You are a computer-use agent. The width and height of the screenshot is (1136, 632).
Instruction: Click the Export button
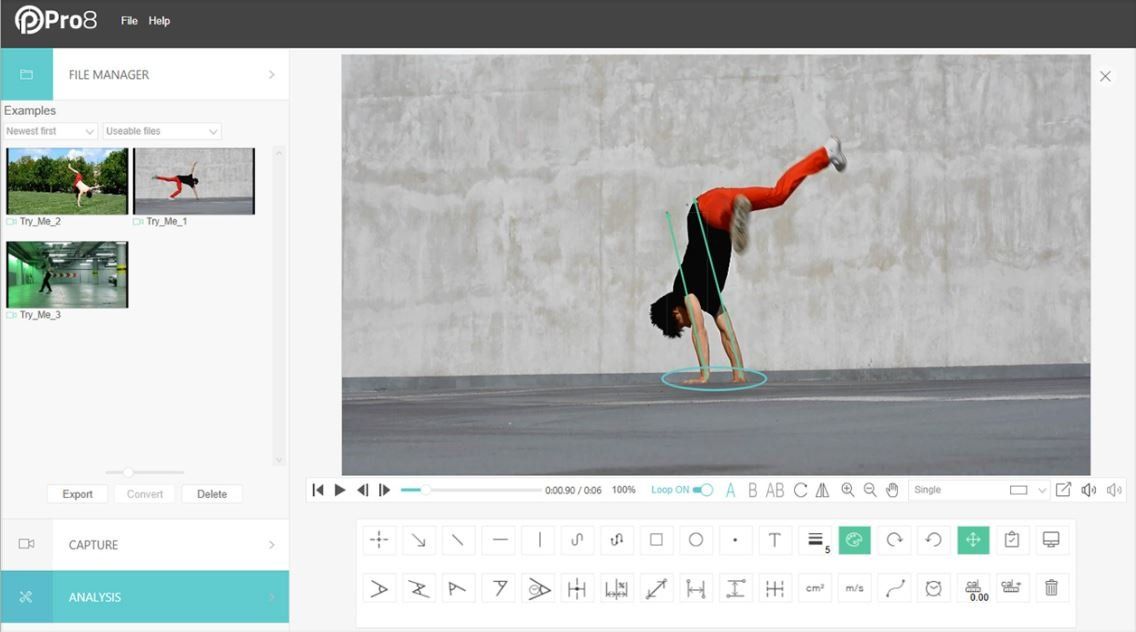(x=77, y=494)
